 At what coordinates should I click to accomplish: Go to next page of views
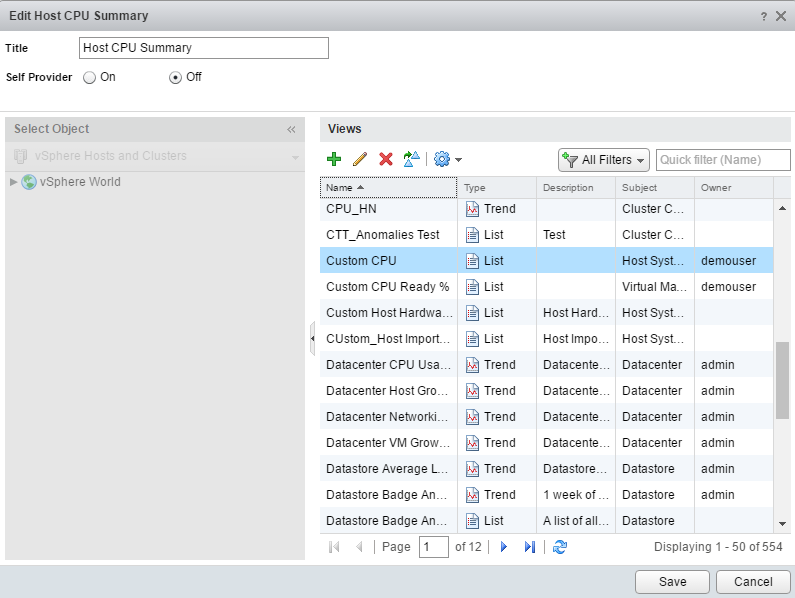(x=504, y=547)
